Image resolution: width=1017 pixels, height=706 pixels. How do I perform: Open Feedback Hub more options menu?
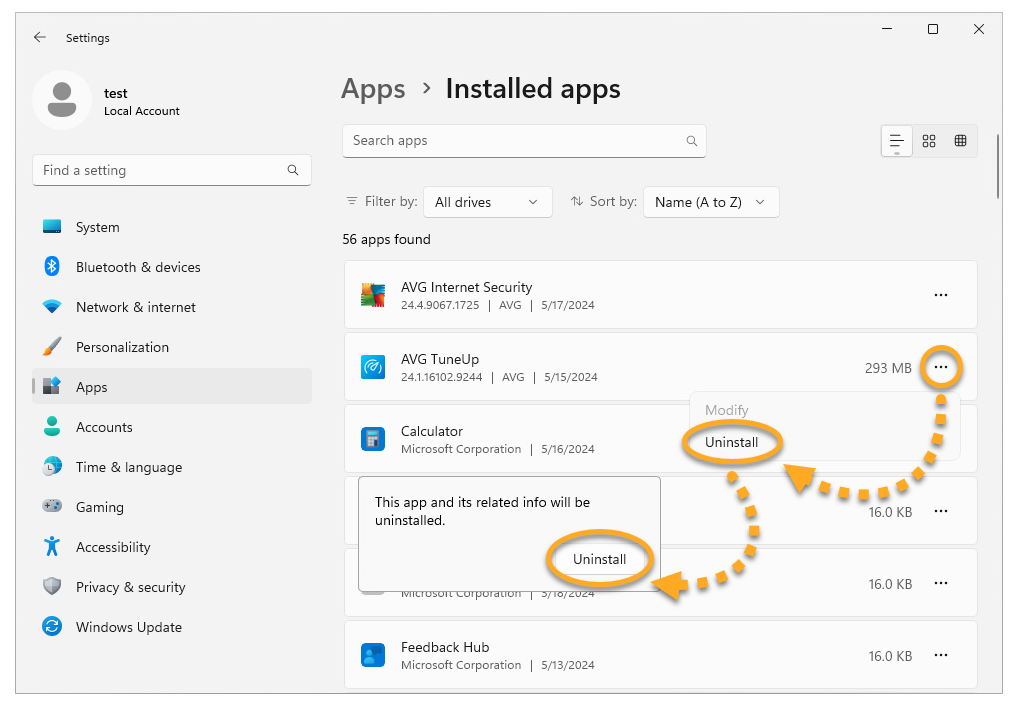(x=940, y=655)
